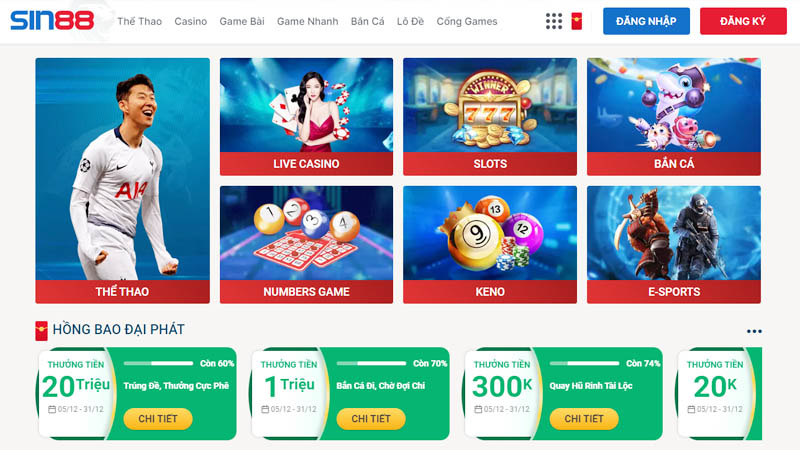This screenshot has height=450, width=800.
Task: Click the Đăng Nhập login button
Action: [x=646, y=21]
